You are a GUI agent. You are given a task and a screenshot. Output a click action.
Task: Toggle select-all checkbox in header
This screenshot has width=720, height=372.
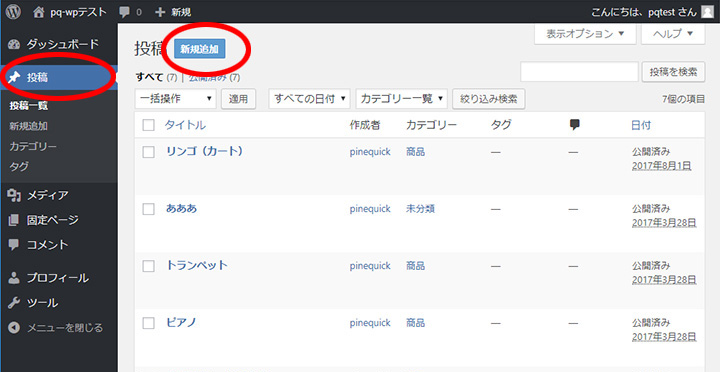point(148,125)
